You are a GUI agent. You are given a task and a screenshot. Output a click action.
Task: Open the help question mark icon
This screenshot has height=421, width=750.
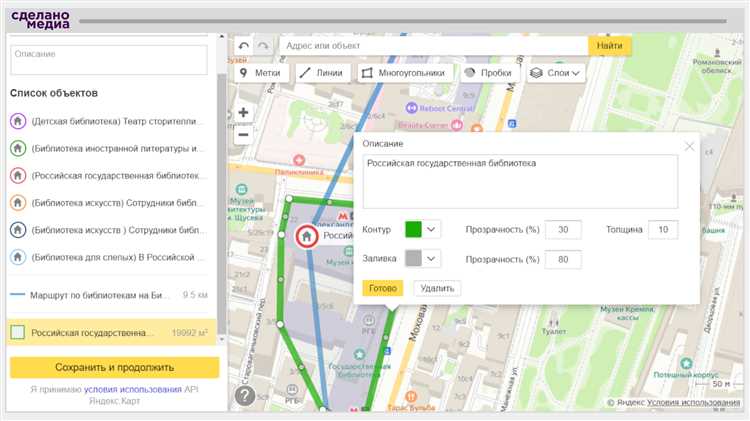click(x=245, y=396)
